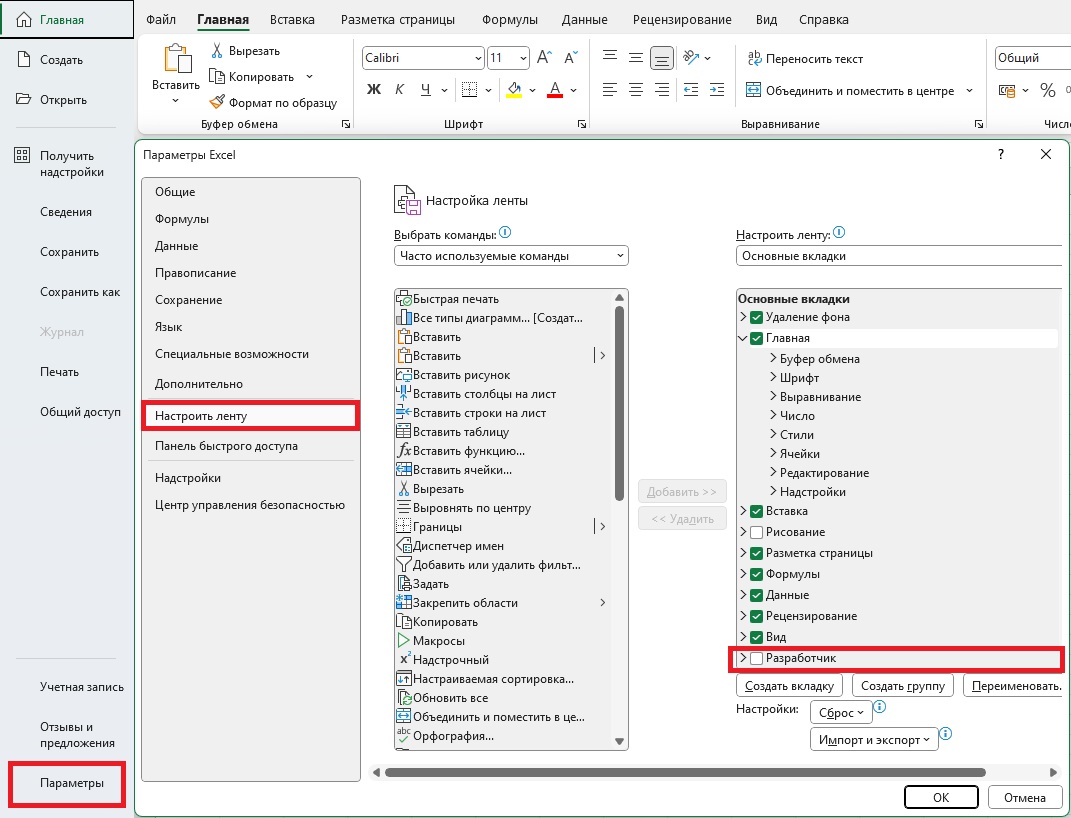Click the Wrap Text icon

755,59
